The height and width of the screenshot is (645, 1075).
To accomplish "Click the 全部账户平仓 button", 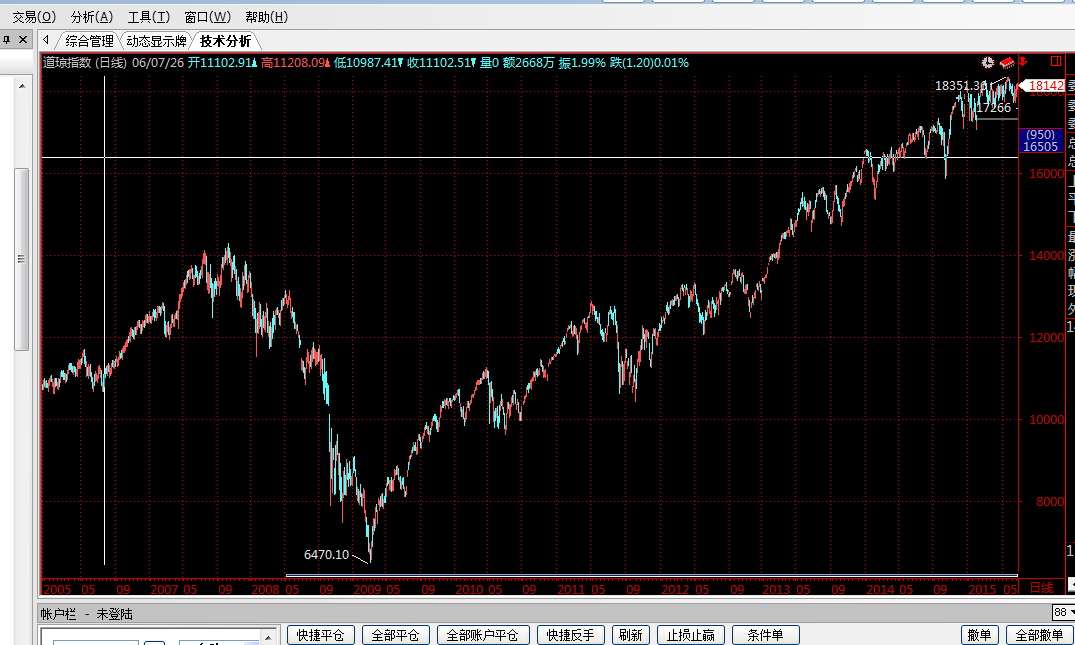I will pyautogui.click(x=482, y=635).
